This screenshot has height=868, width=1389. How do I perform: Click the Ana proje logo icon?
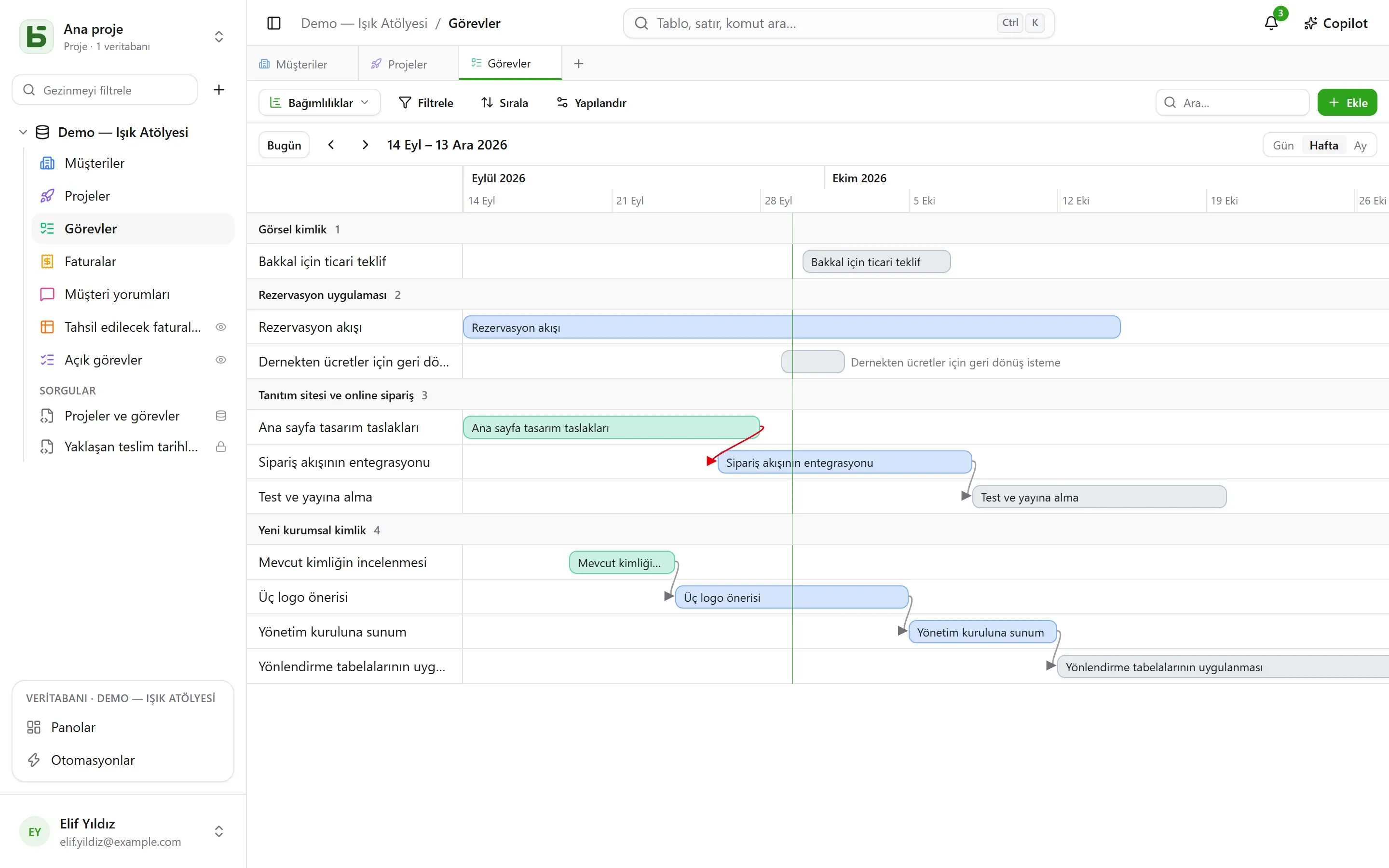[37, 37]
